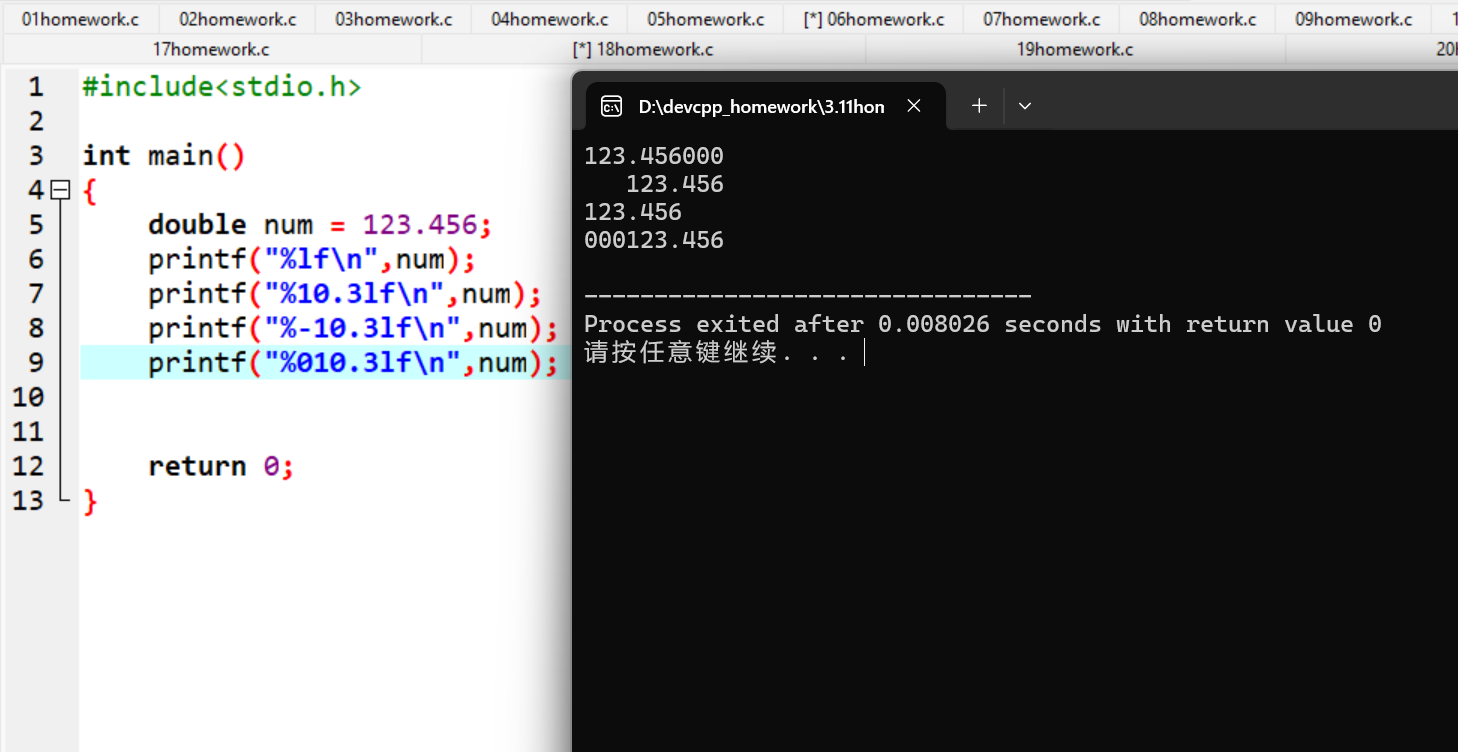1458x752 pixels.
Task: Click the int main() declaration
Action: coord(163,156)
